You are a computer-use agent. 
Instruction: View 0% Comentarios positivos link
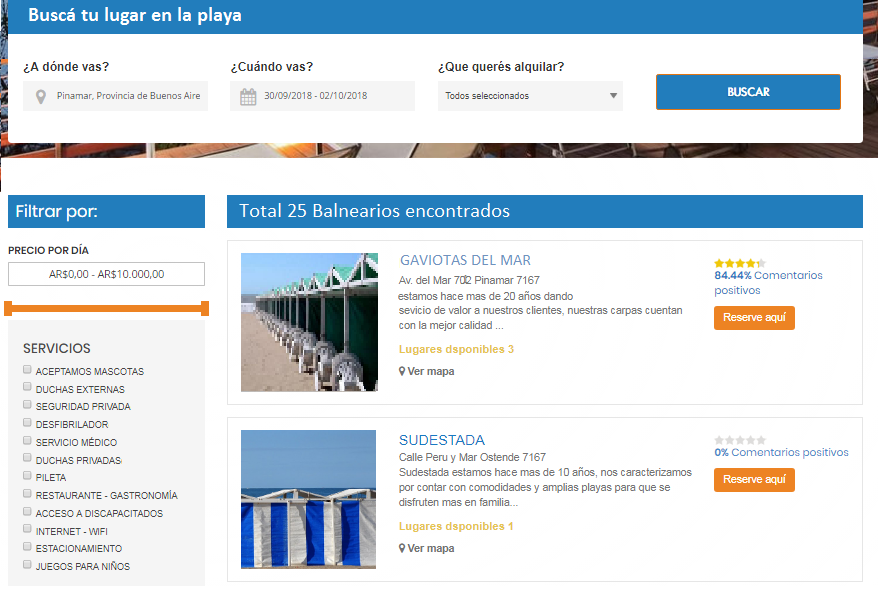pos(781,453)
